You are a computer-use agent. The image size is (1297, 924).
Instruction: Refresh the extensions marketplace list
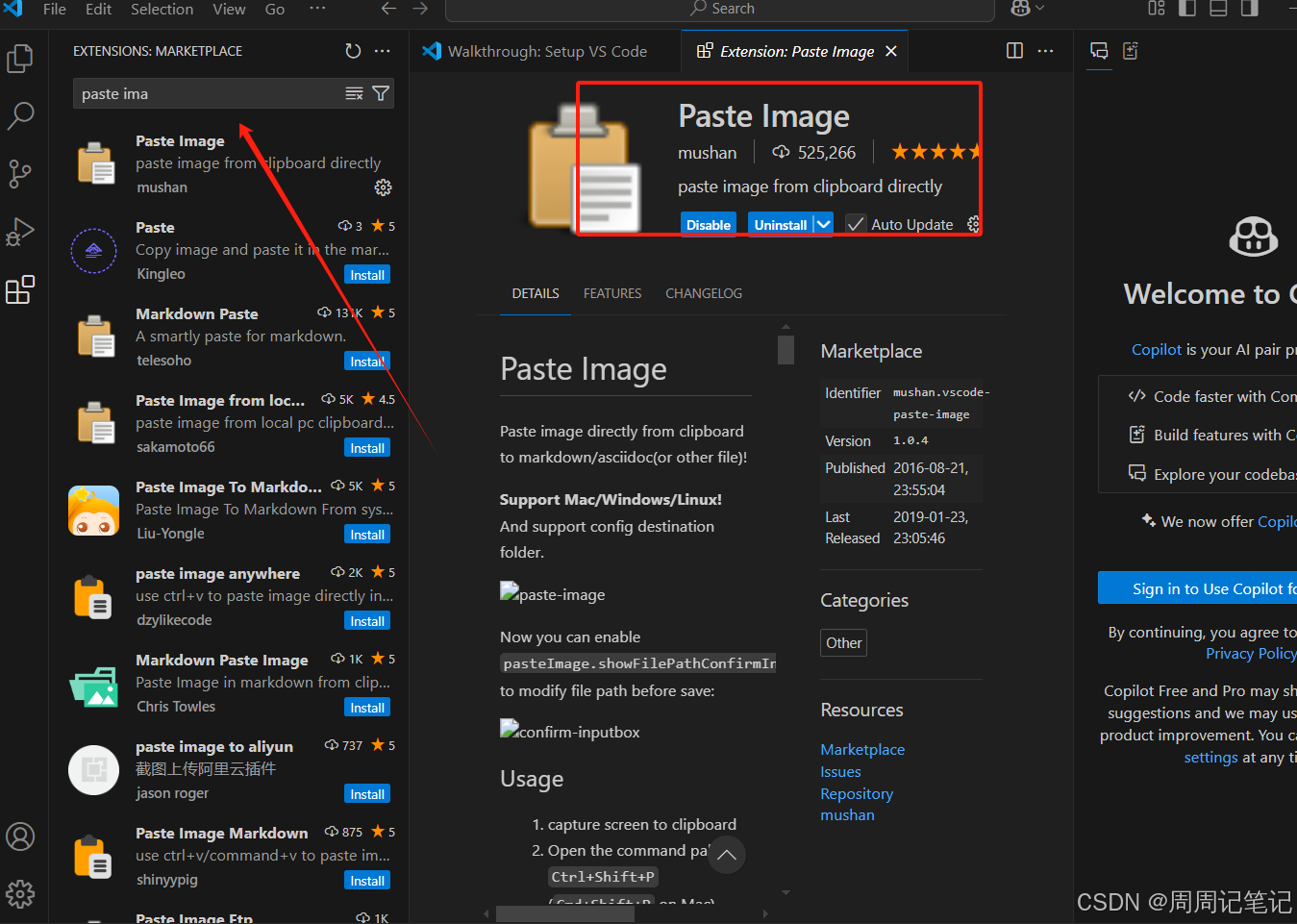[x=353, y=51]
